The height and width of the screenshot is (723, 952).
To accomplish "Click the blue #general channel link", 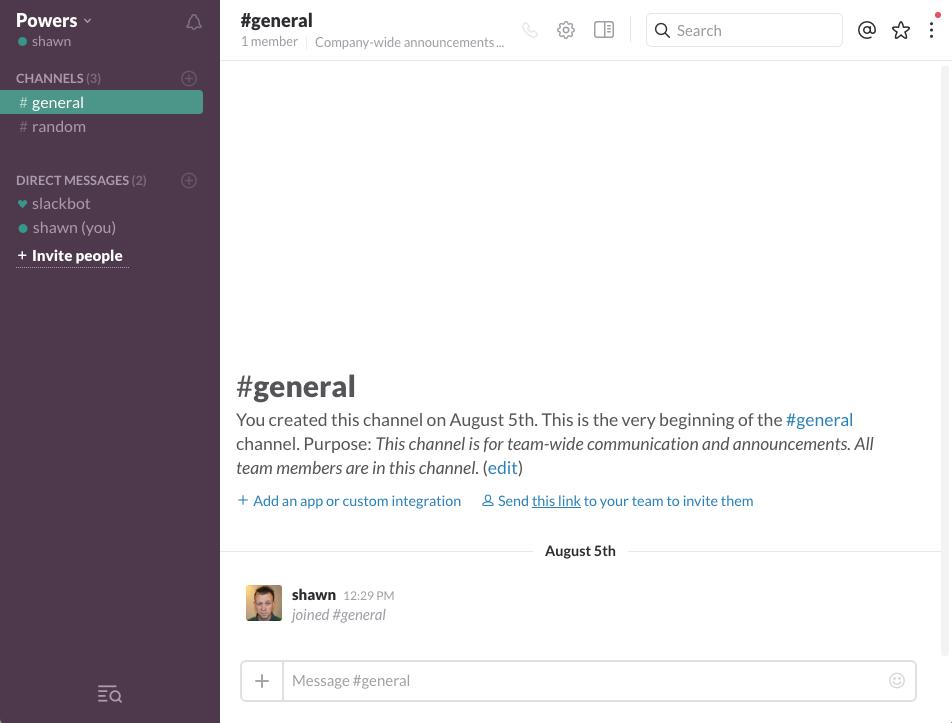I will (x=819, y=419).
